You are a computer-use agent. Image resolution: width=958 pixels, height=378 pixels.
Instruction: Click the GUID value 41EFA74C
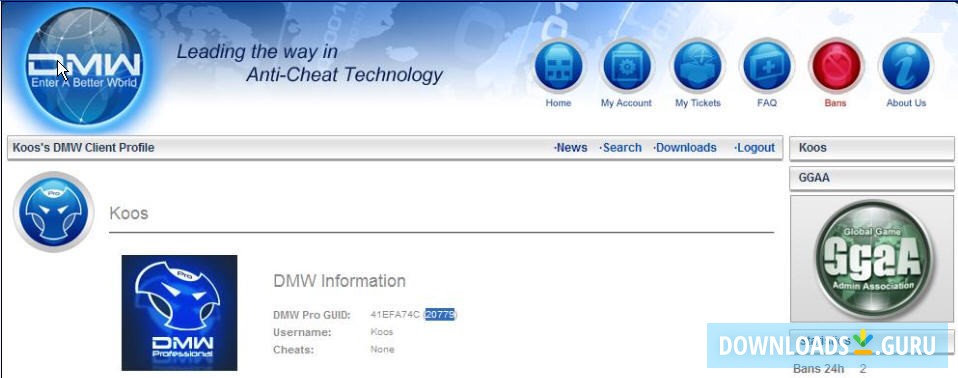395,314
